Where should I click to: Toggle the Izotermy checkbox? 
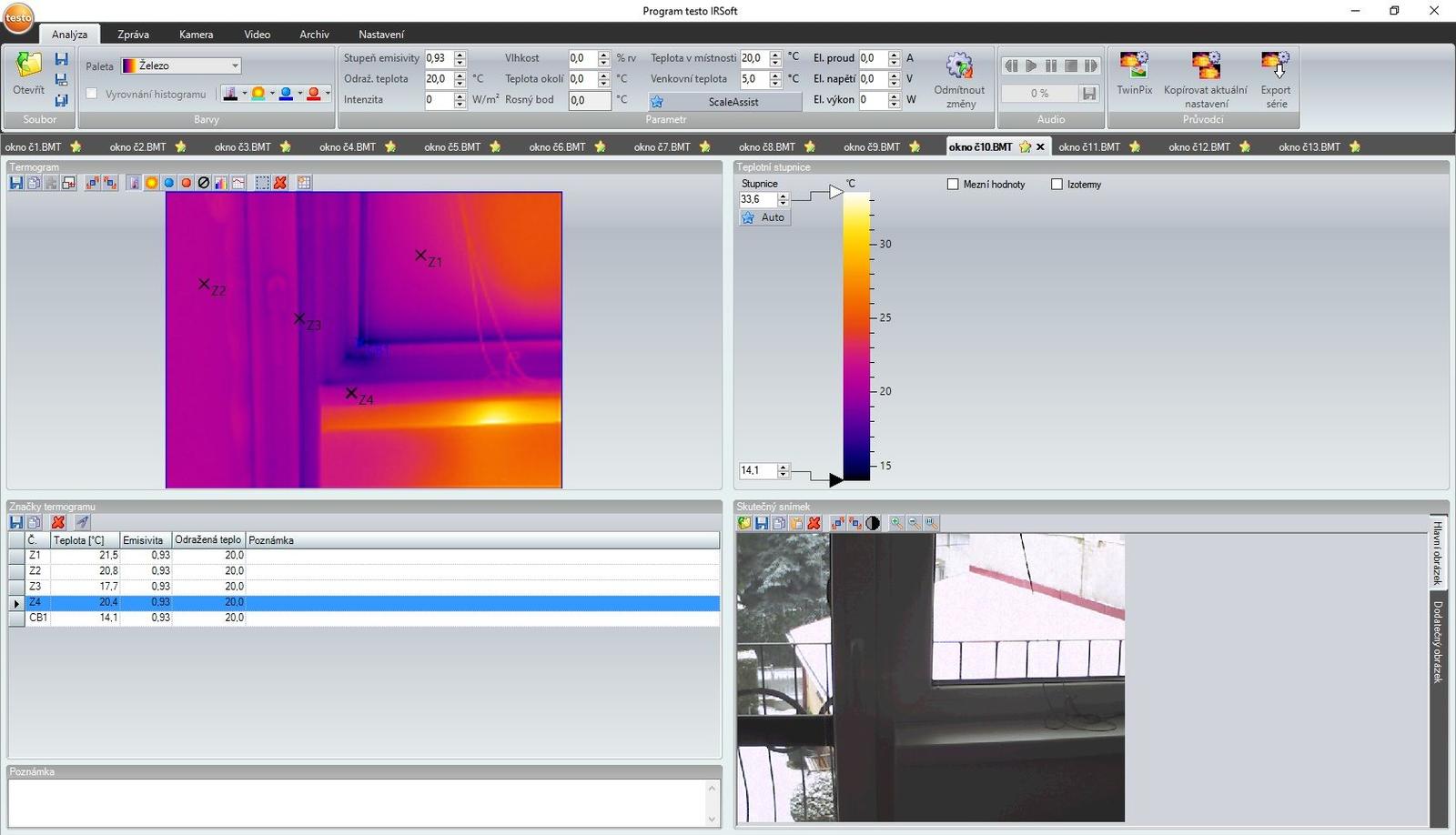pyautogui.click(x=1057, y=185)
